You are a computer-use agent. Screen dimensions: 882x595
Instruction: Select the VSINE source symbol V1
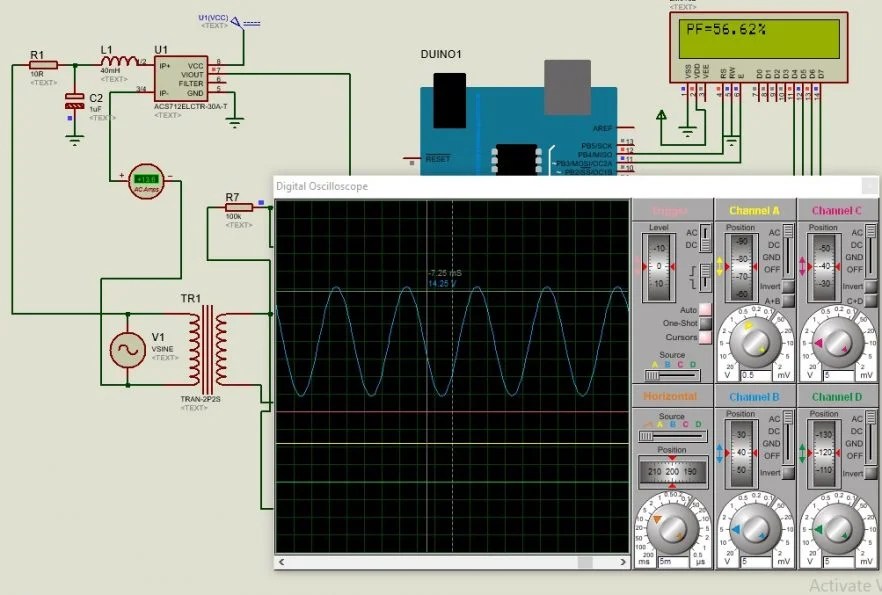click(x=129, y=348)
